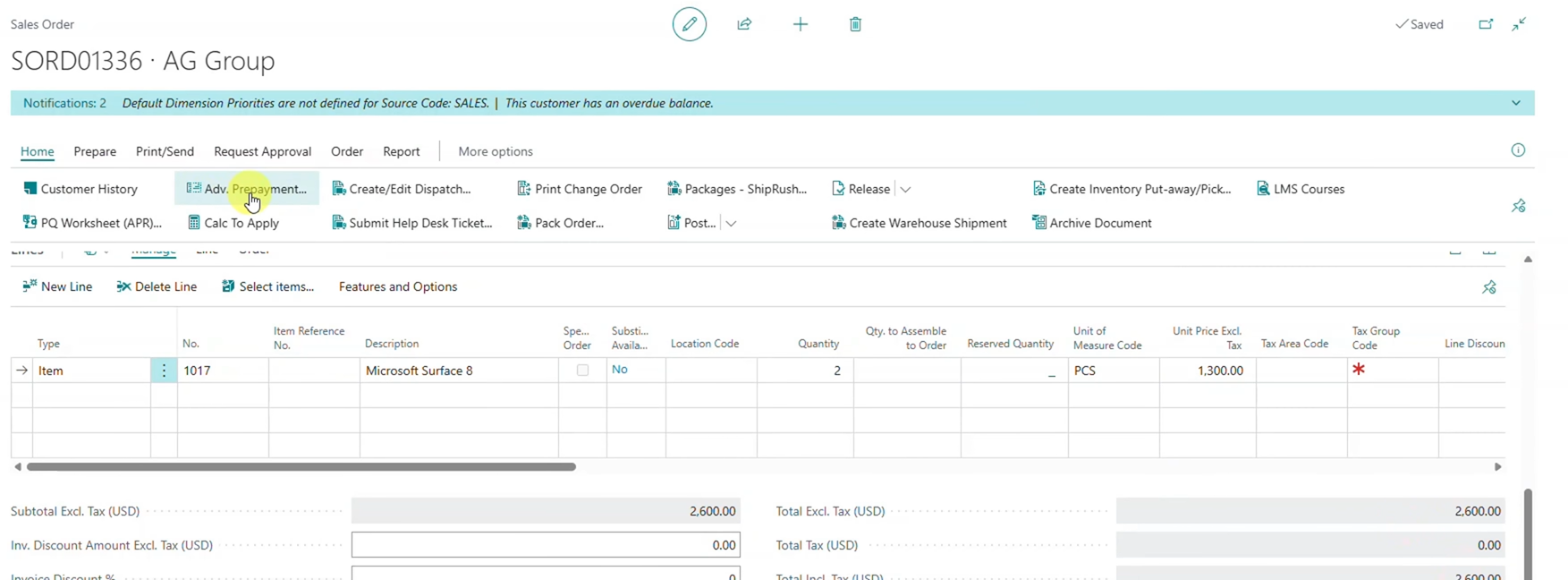This screenshot has width=1568, height=580.
Task: Click the No. cell showing 1017
Action: pos(223,370)
